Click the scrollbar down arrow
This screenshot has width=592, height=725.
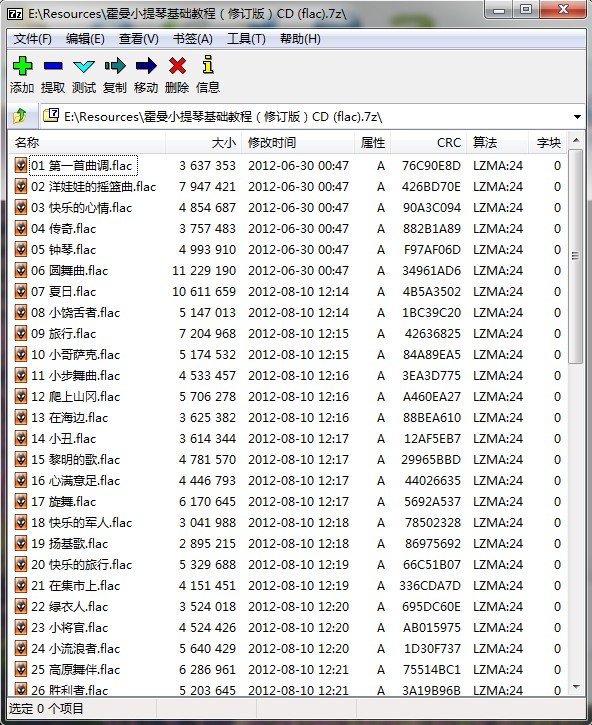(x=575, y=687)
